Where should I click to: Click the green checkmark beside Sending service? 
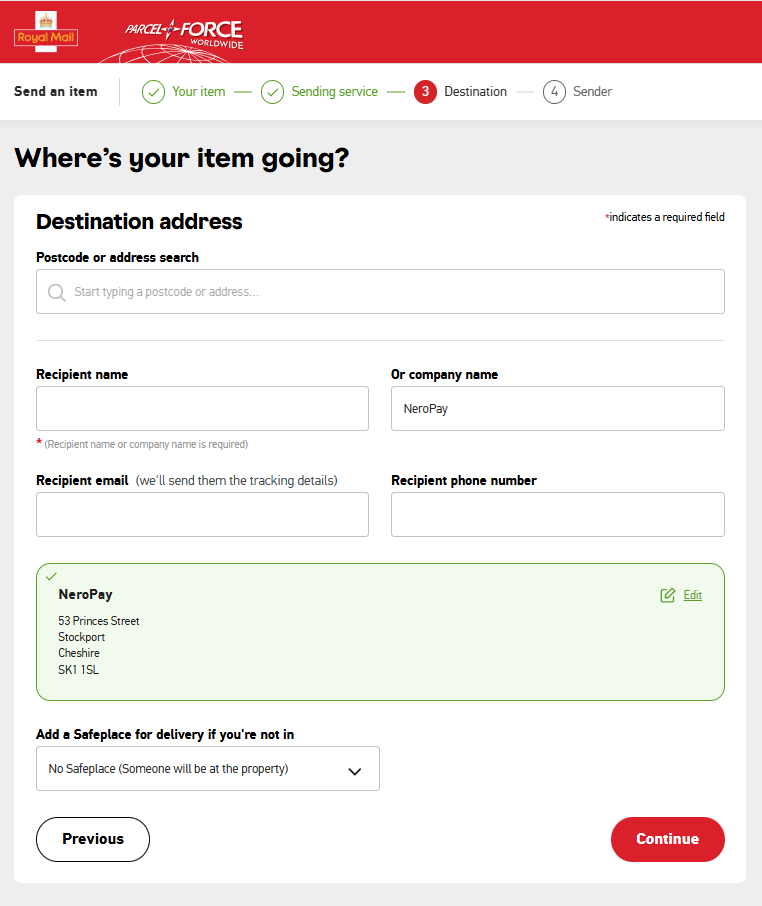point(272,92)
